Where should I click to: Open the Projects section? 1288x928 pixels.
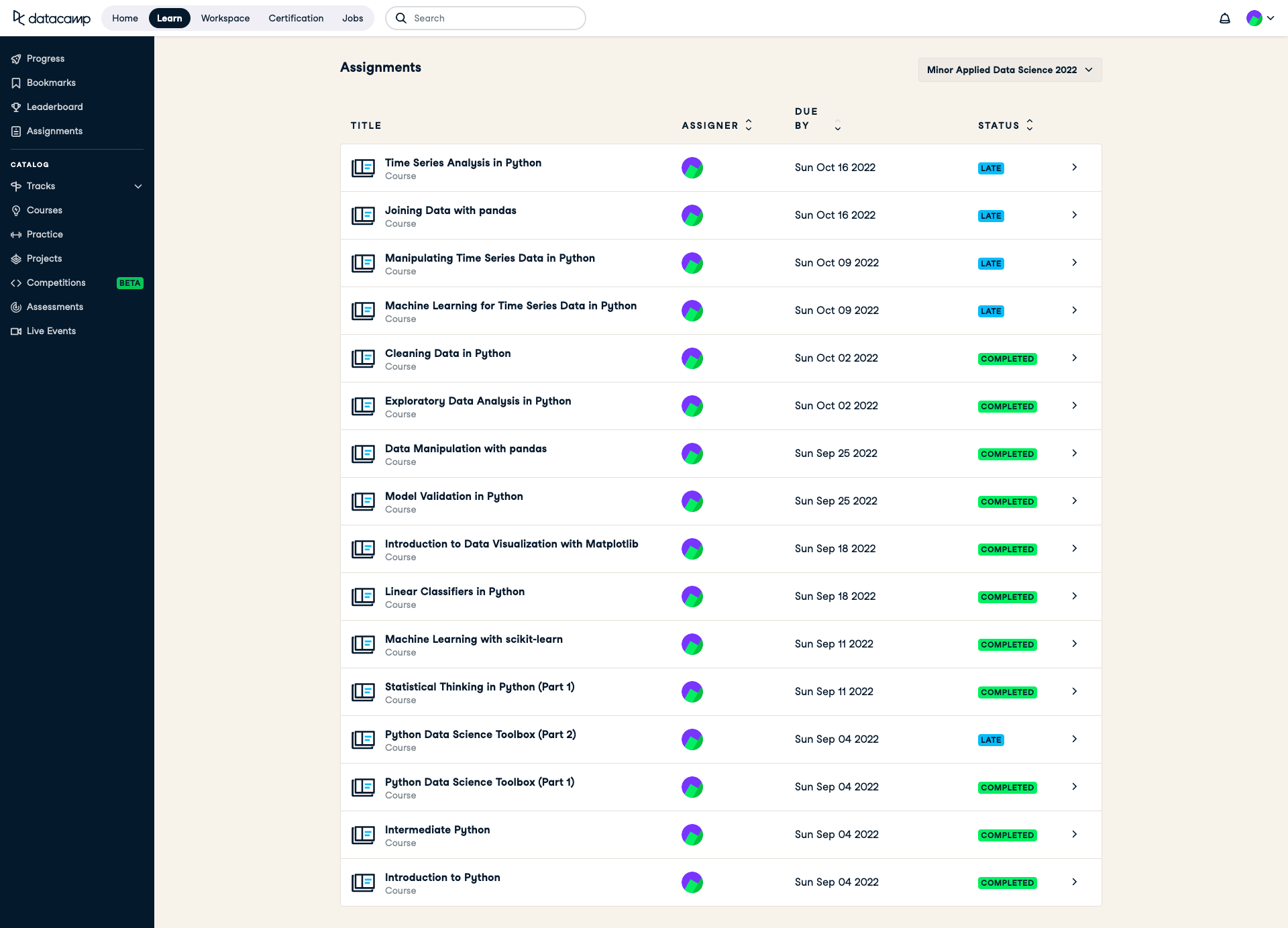tap(44, 258)
